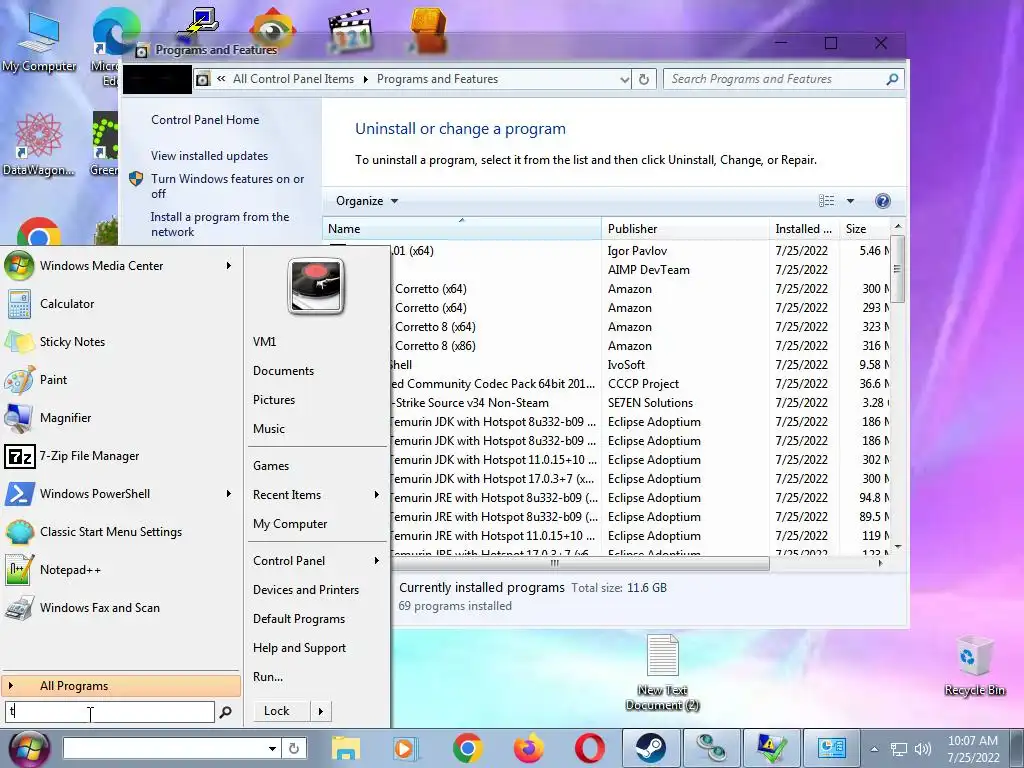Image resolution: width=1024 pixels, height=768 pixels.
Task: Open the Programs and Features taskbar button
Action: [831, 748]
